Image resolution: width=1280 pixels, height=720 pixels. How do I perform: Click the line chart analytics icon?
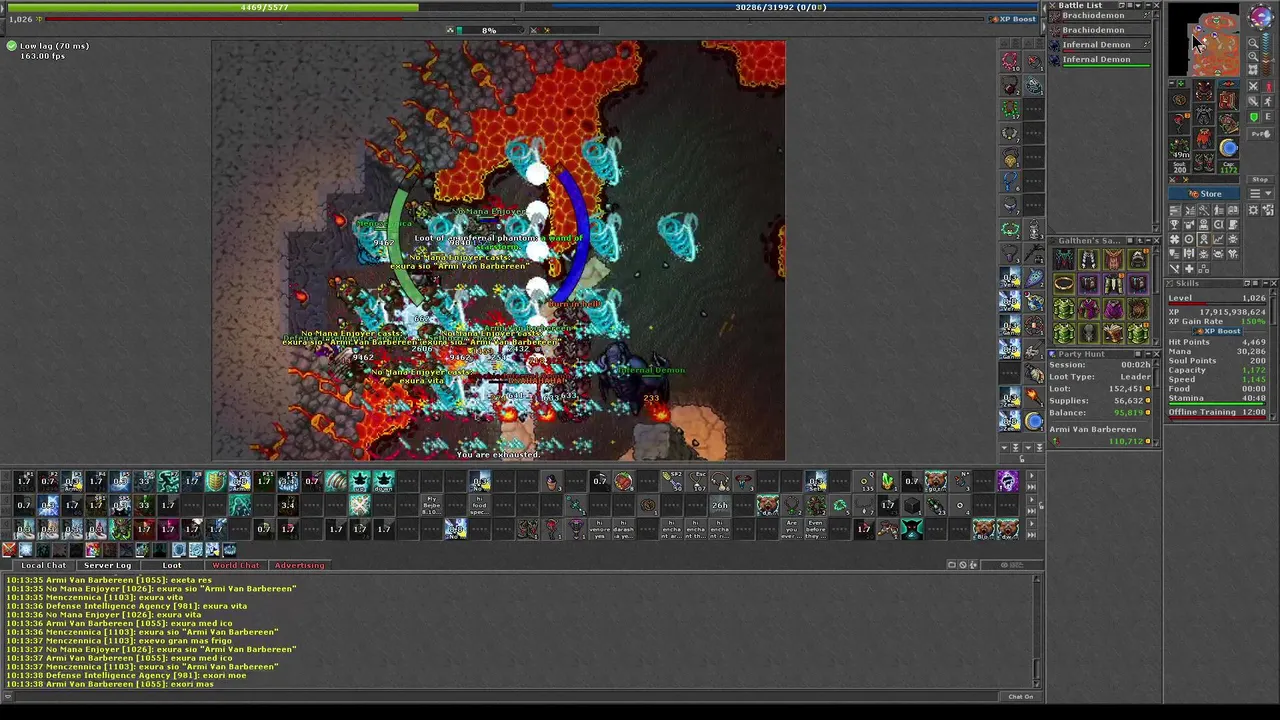[x=1218, y=239]
